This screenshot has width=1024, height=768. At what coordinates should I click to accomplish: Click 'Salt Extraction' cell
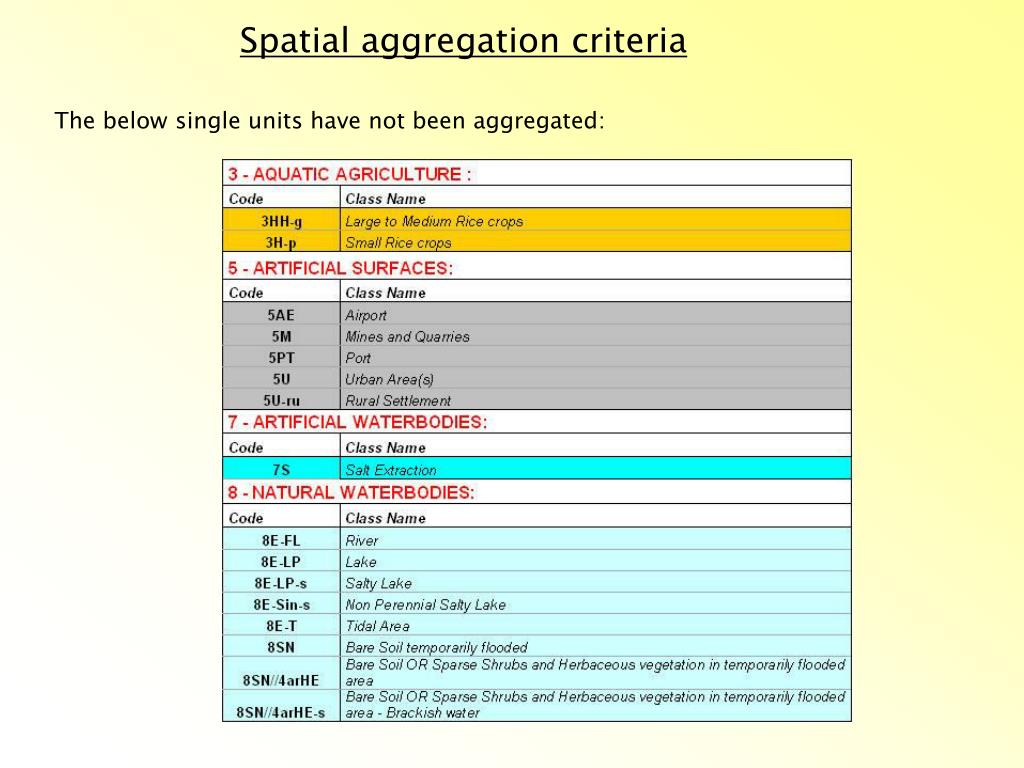[x=596, y=470]
